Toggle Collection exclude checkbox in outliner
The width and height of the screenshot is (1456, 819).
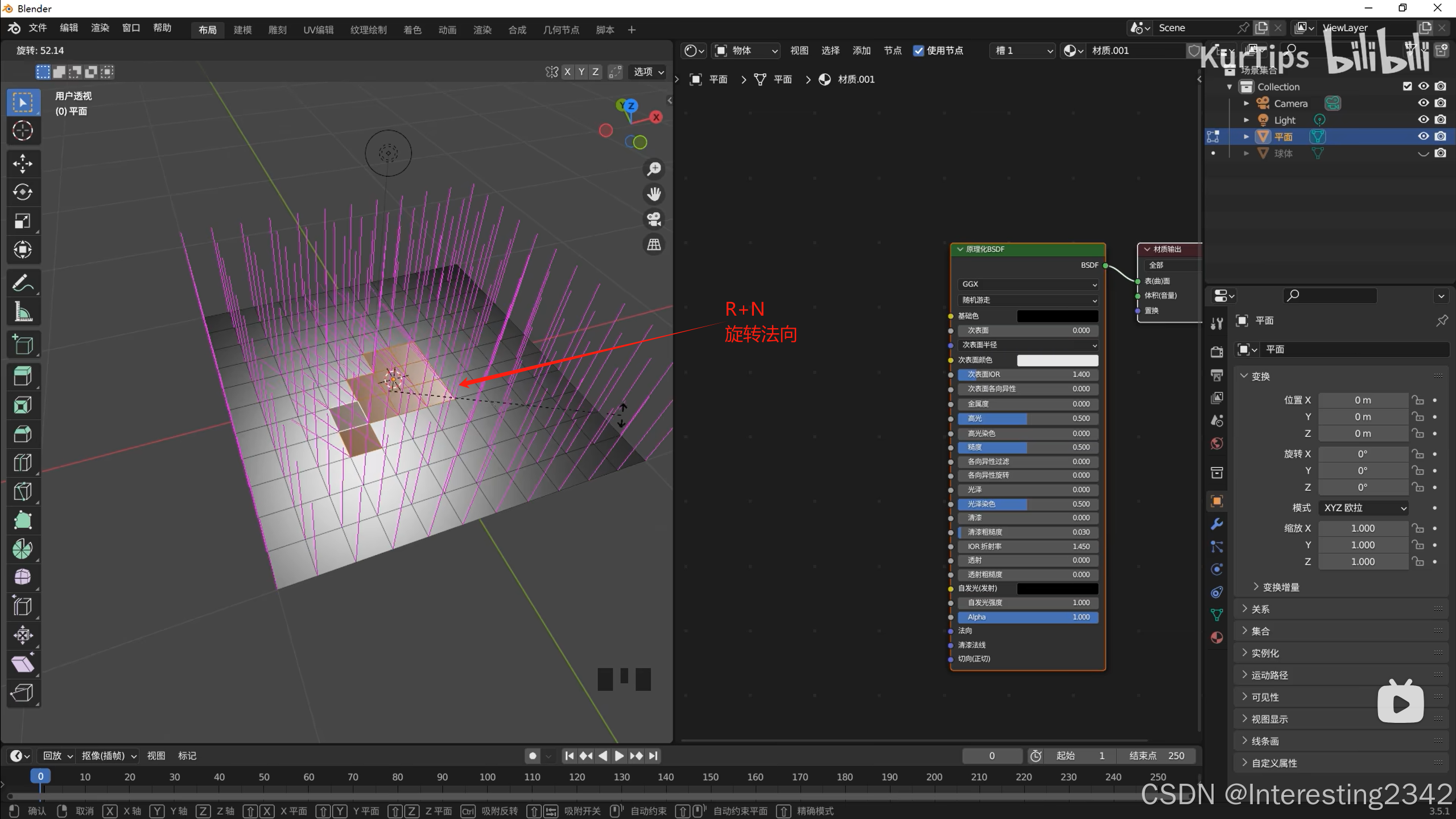[x=1407, y=86]
